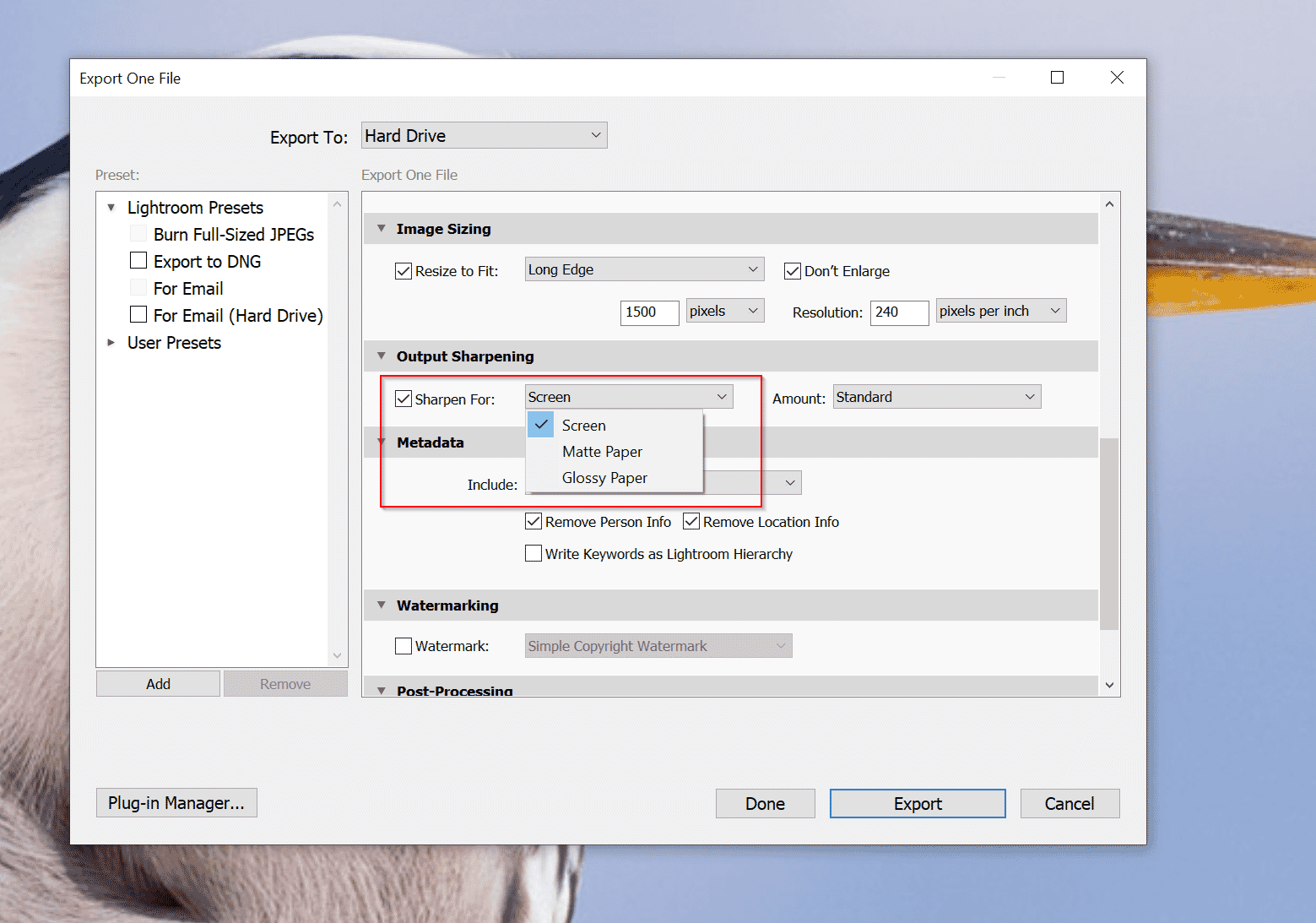Click the Add preset button

[157, 683]
